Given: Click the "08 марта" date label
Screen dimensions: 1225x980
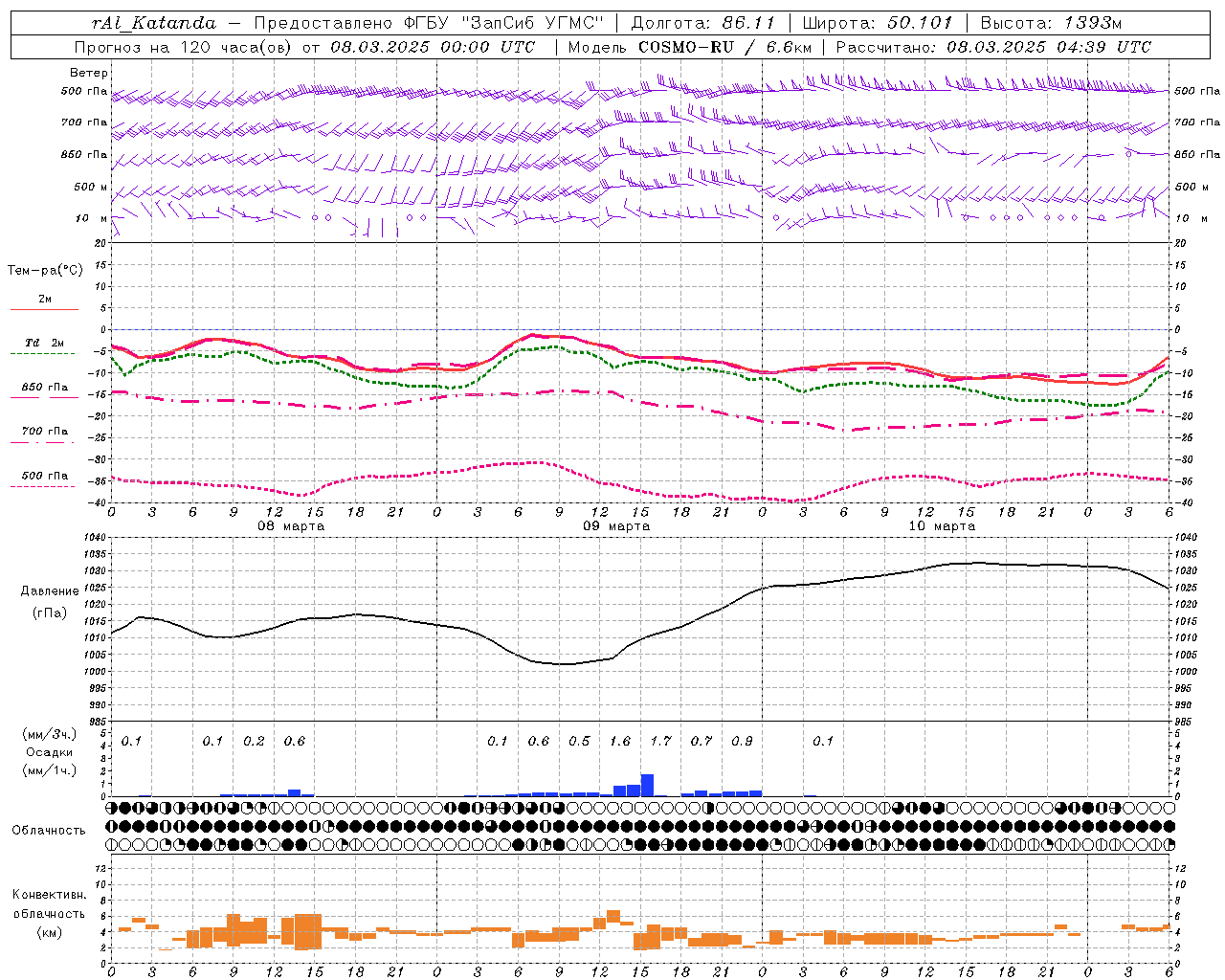Looking at the screenshot, I should click(291, 525).
